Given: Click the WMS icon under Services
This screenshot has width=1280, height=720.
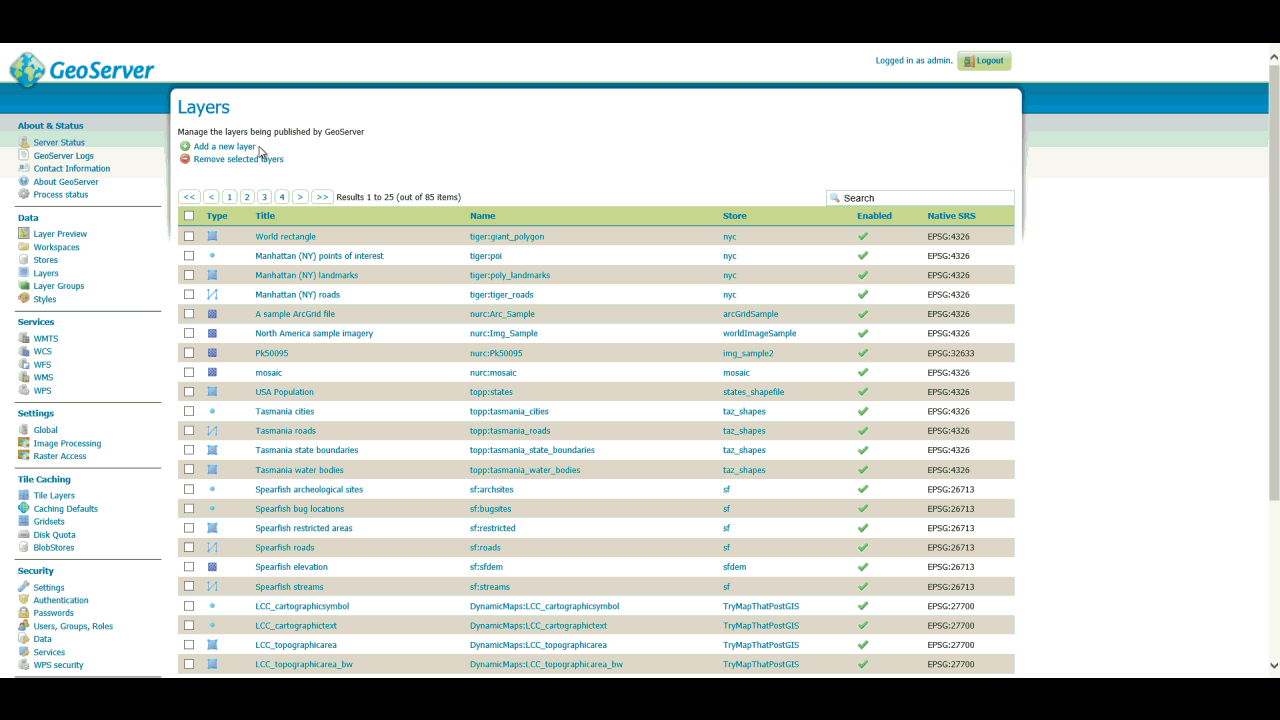Looking at the screenshot, I should coord(23,377).
